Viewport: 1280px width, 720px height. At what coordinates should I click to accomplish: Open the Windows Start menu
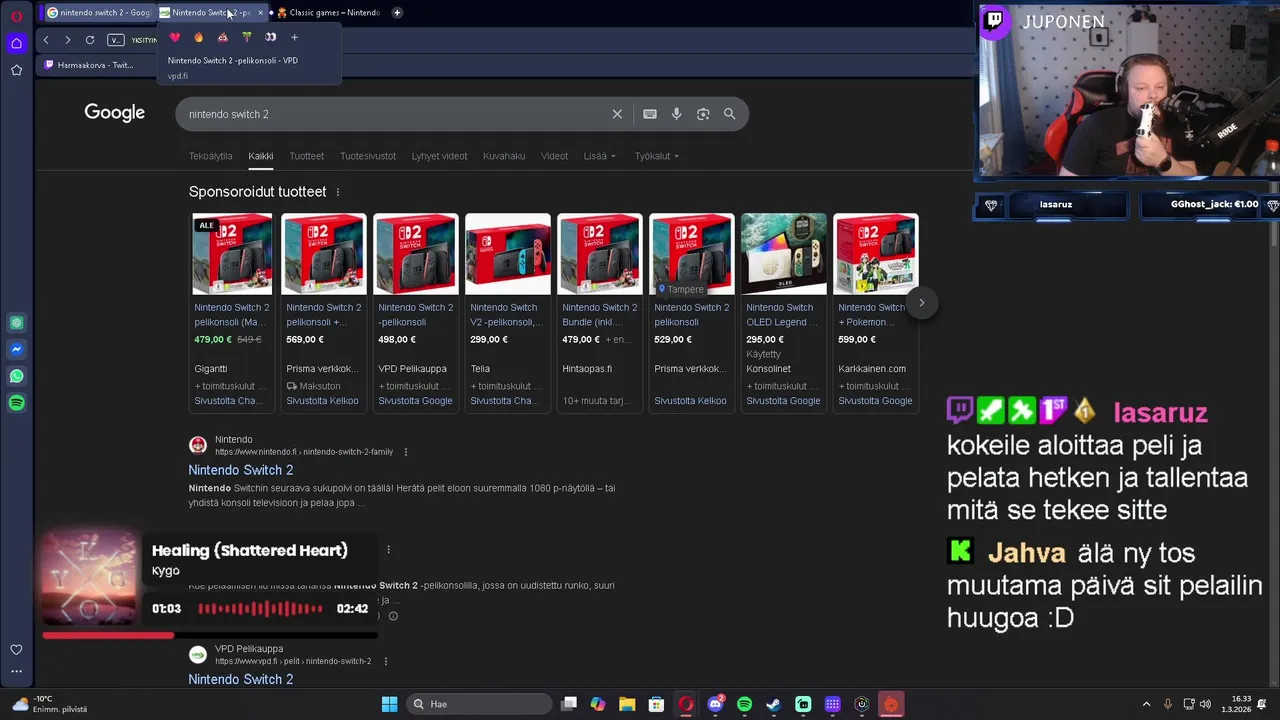389,704
